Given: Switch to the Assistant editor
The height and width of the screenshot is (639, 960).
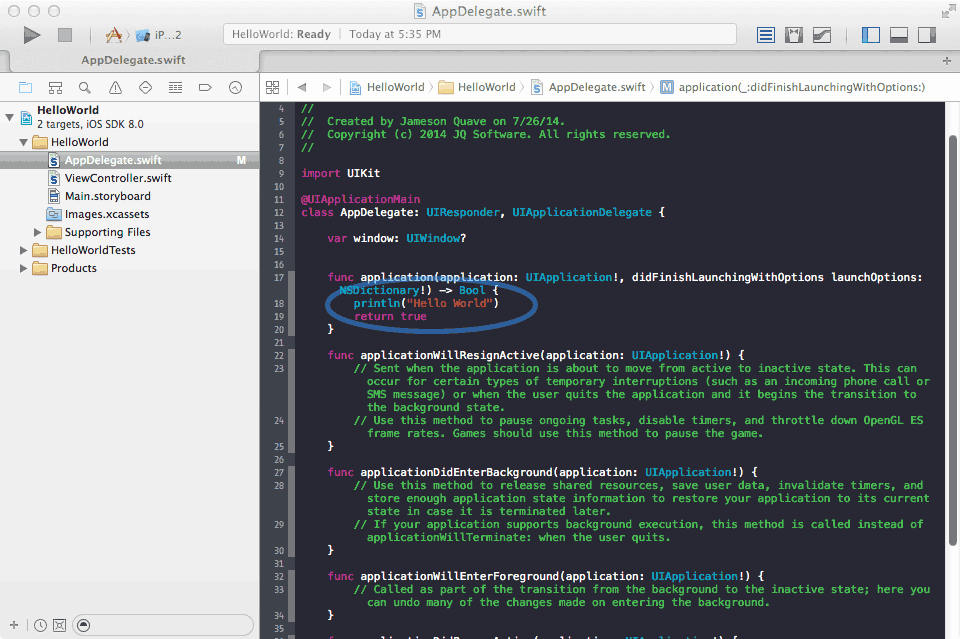Looking at the screenshot, I should coord(794,35).
